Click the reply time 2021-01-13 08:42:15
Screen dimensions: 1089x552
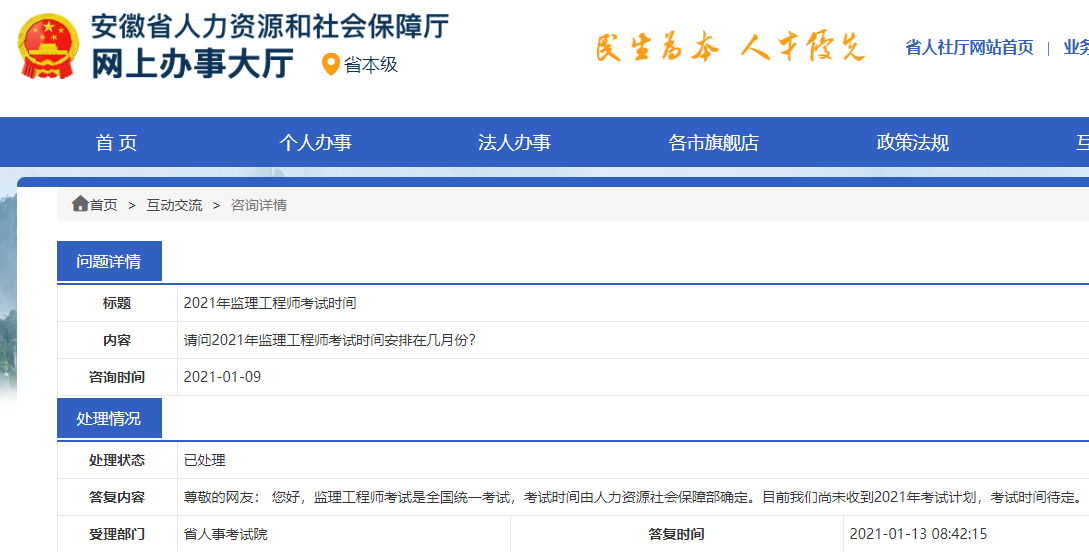[918, 534]
